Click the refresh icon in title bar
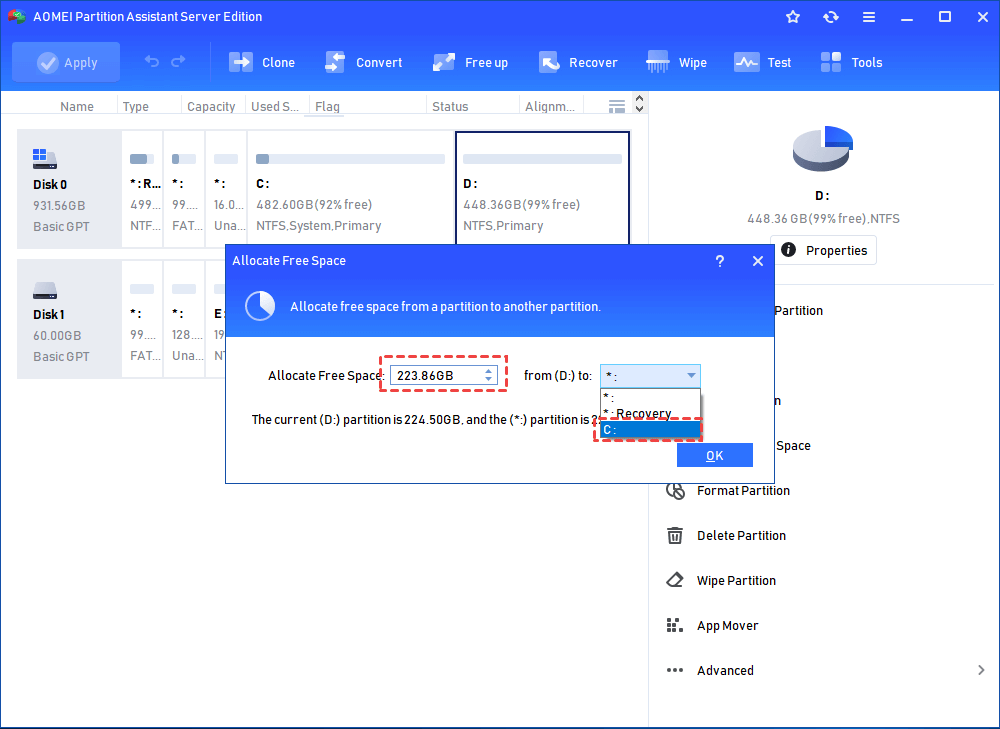Viewport: 1000px width, 729px height. pos(830,17)
